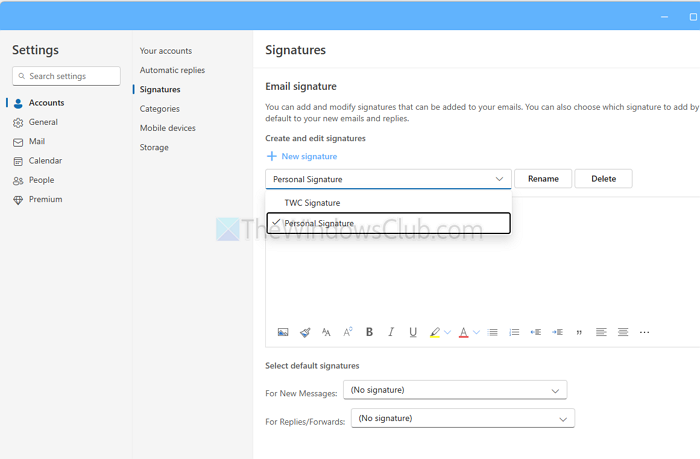Choose Personal Signature in the list
Viewport: 700px width, 459px height.
click(x=388, y=223)
